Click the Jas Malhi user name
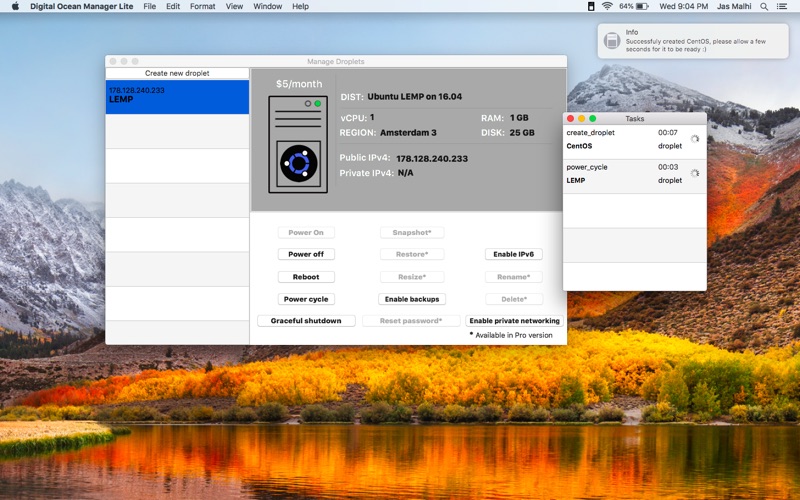This screenshot has height=500, width=800. tap(734, 6)
